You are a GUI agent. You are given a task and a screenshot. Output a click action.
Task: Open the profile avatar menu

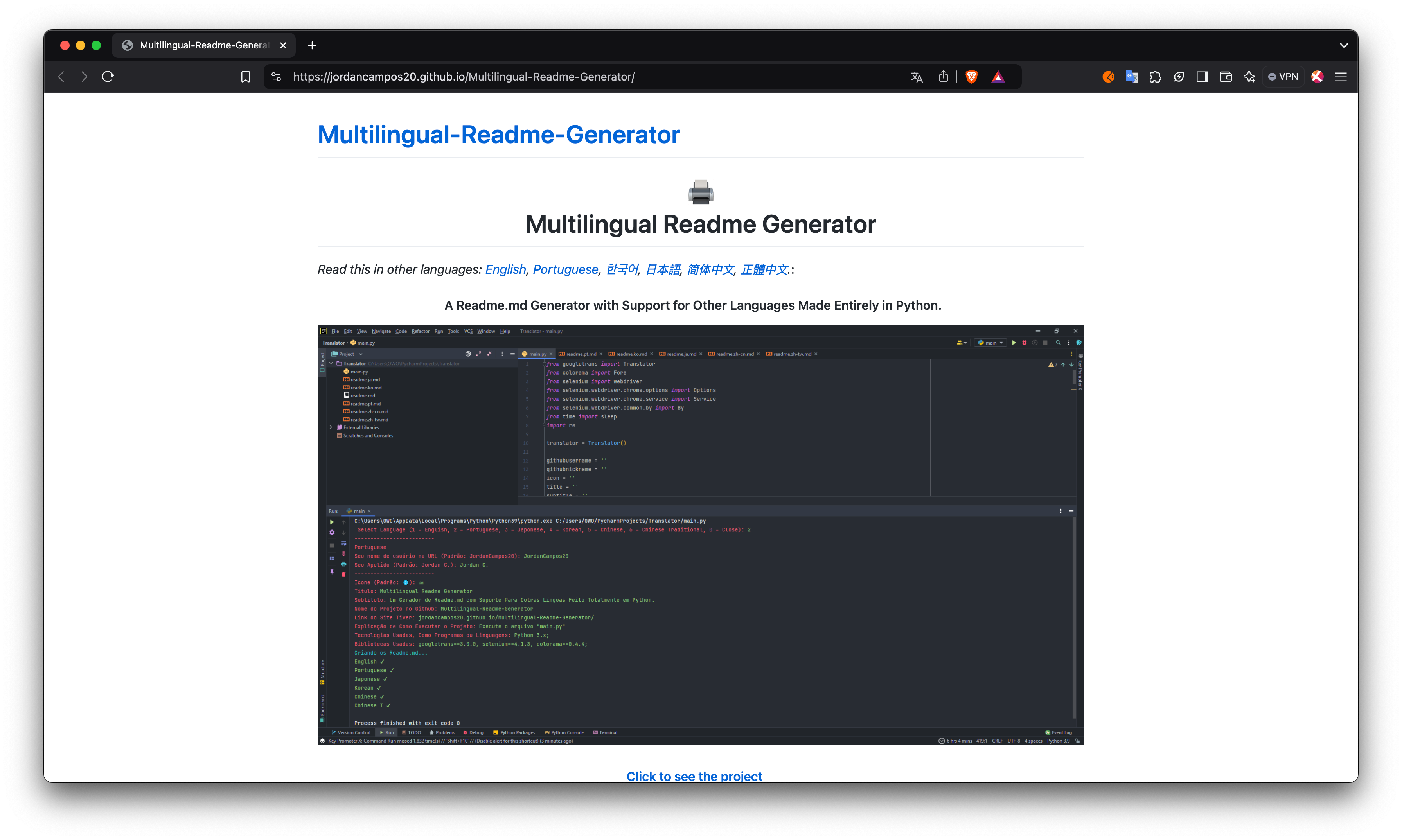pos(1318,77)
